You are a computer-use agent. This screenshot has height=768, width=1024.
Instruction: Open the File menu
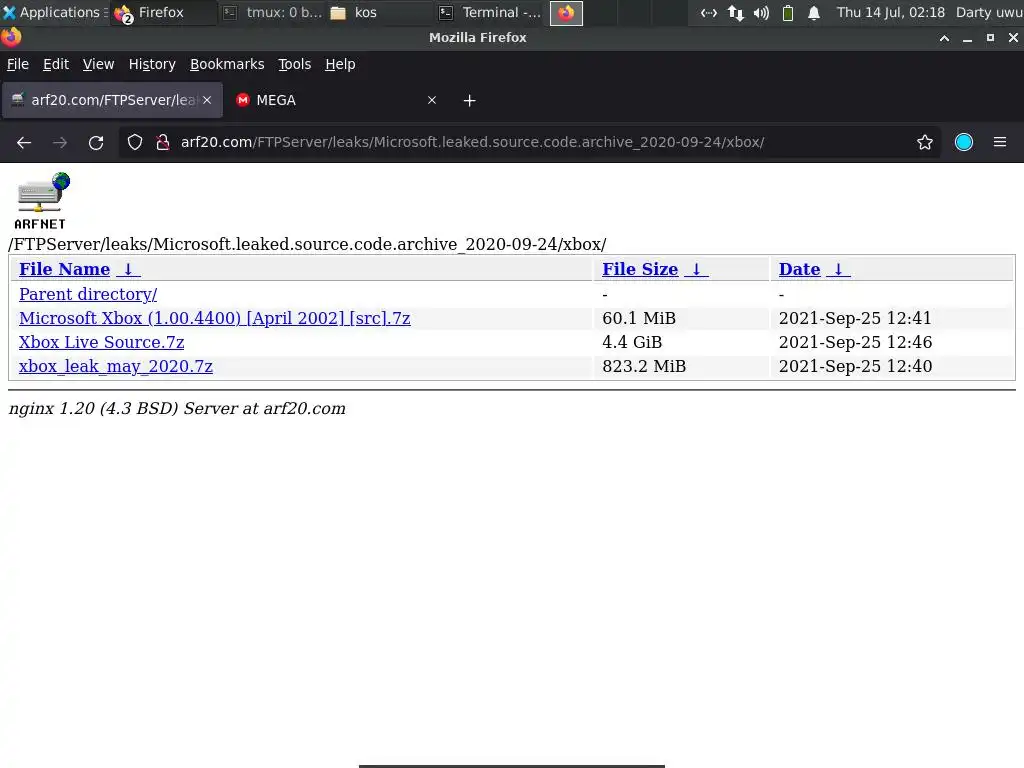pyautogui.click(x=18, y=64)
